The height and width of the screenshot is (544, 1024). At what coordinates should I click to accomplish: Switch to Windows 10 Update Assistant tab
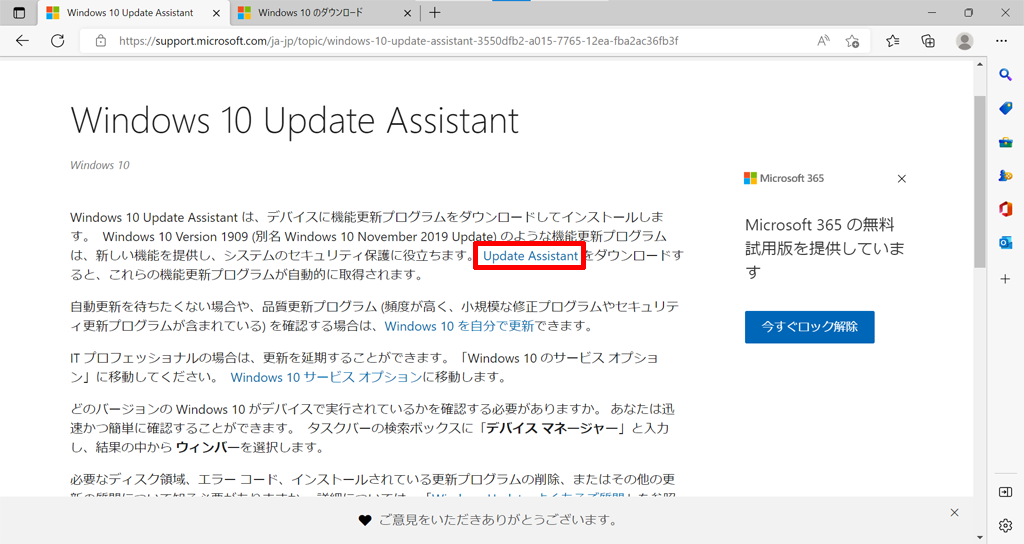[134, 13]
